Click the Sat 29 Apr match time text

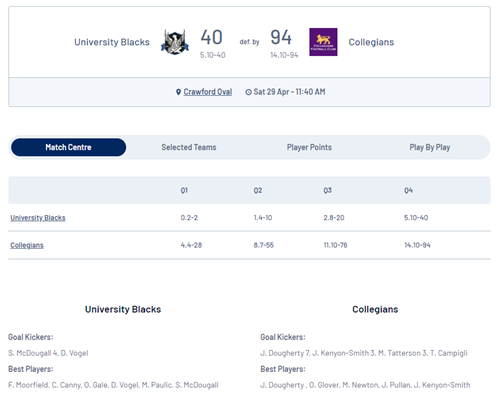289,92
